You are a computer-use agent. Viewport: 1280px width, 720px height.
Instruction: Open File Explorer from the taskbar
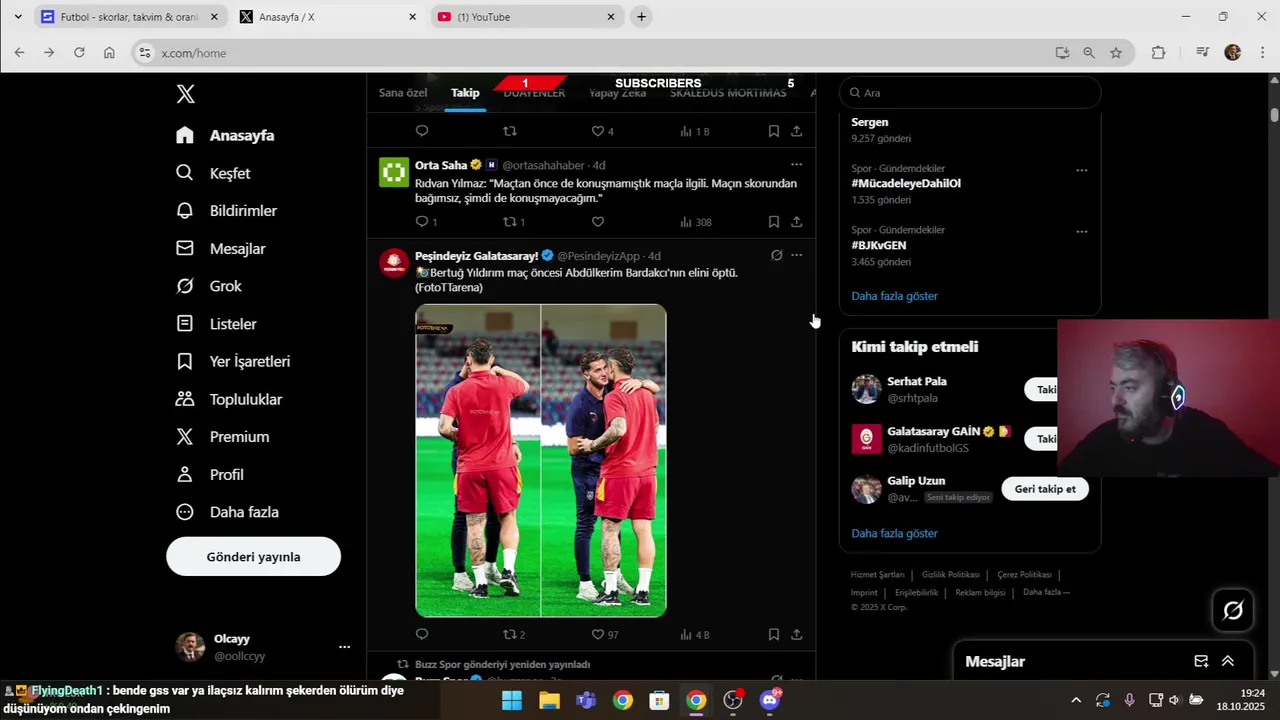(549, 700)
